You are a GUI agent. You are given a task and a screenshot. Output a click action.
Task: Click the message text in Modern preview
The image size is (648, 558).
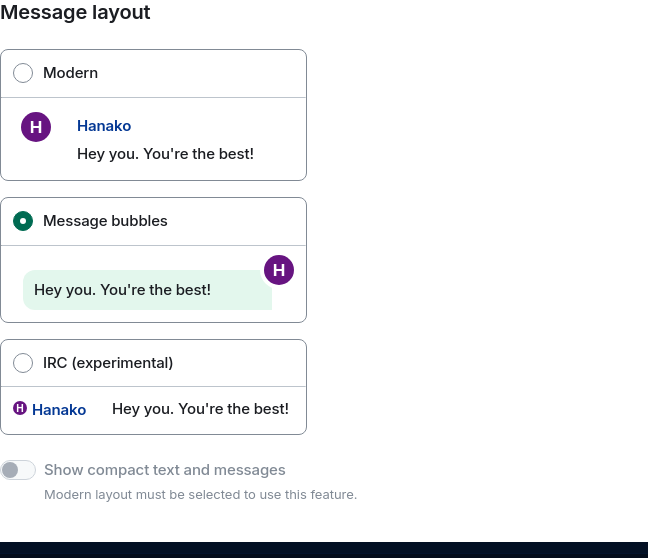coord(165,154)
